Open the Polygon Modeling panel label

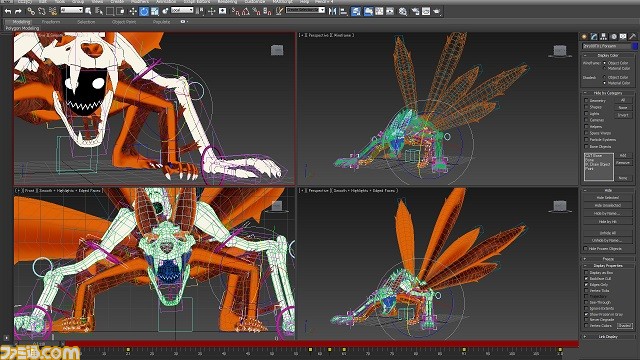(x=22, y=28)
